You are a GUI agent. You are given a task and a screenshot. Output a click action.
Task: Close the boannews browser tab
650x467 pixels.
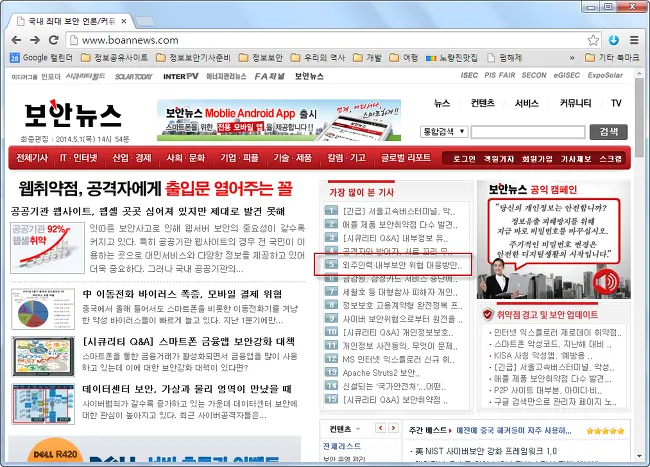(x=124, y=21)
